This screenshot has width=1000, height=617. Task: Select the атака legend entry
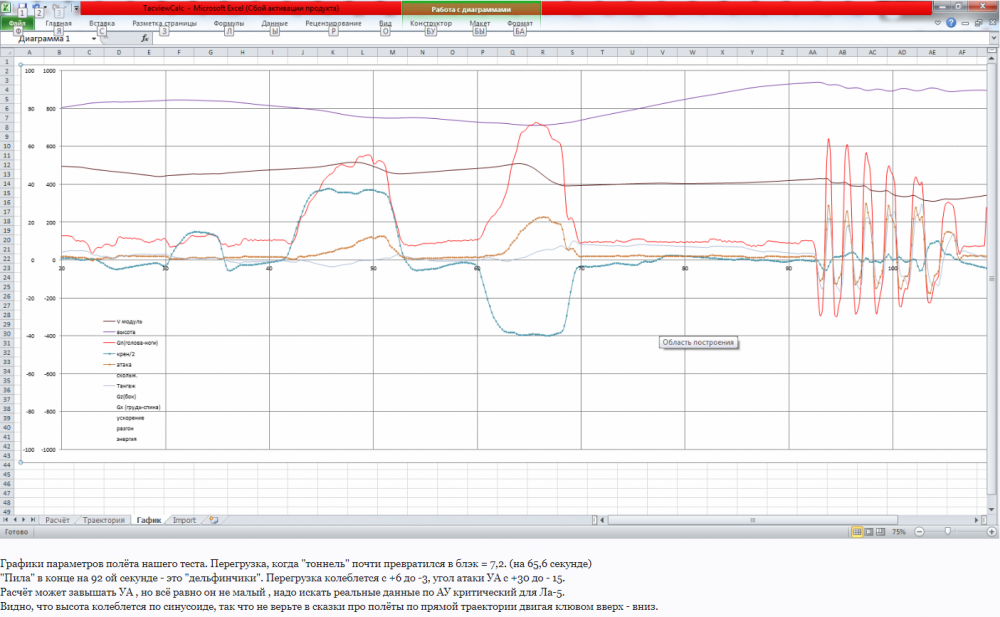pyautogui.click(x=117, y=364)
